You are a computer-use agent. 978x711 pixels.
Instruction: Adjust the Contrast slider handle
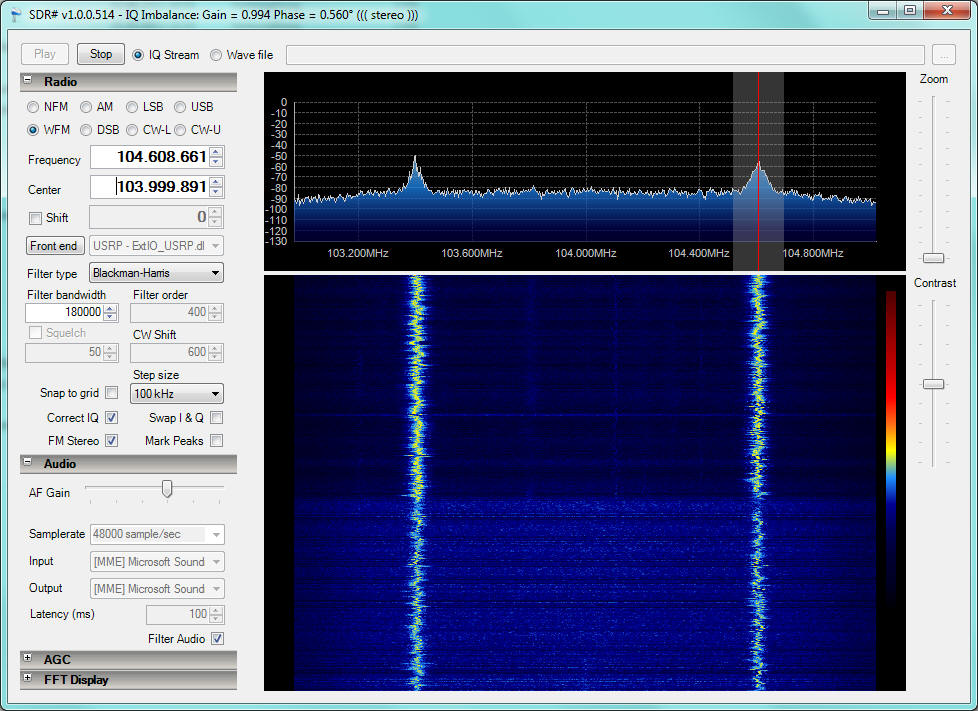pyautogui.click(x=934, y=384)
